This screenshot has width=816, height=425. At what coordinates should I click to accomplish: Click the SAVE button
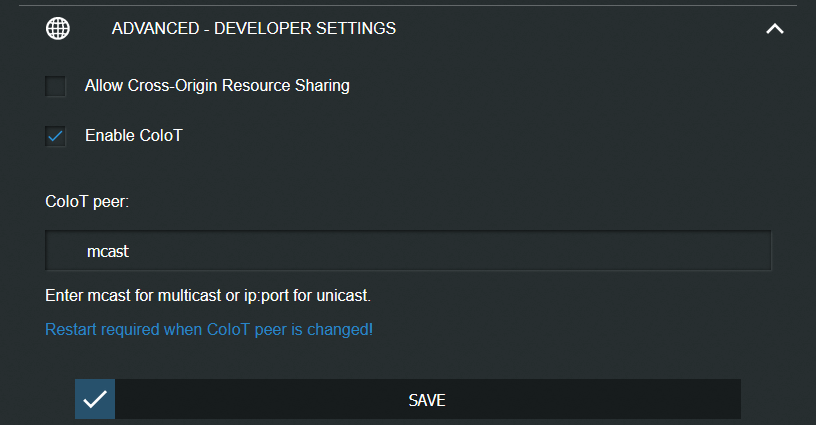pos(408,400)
